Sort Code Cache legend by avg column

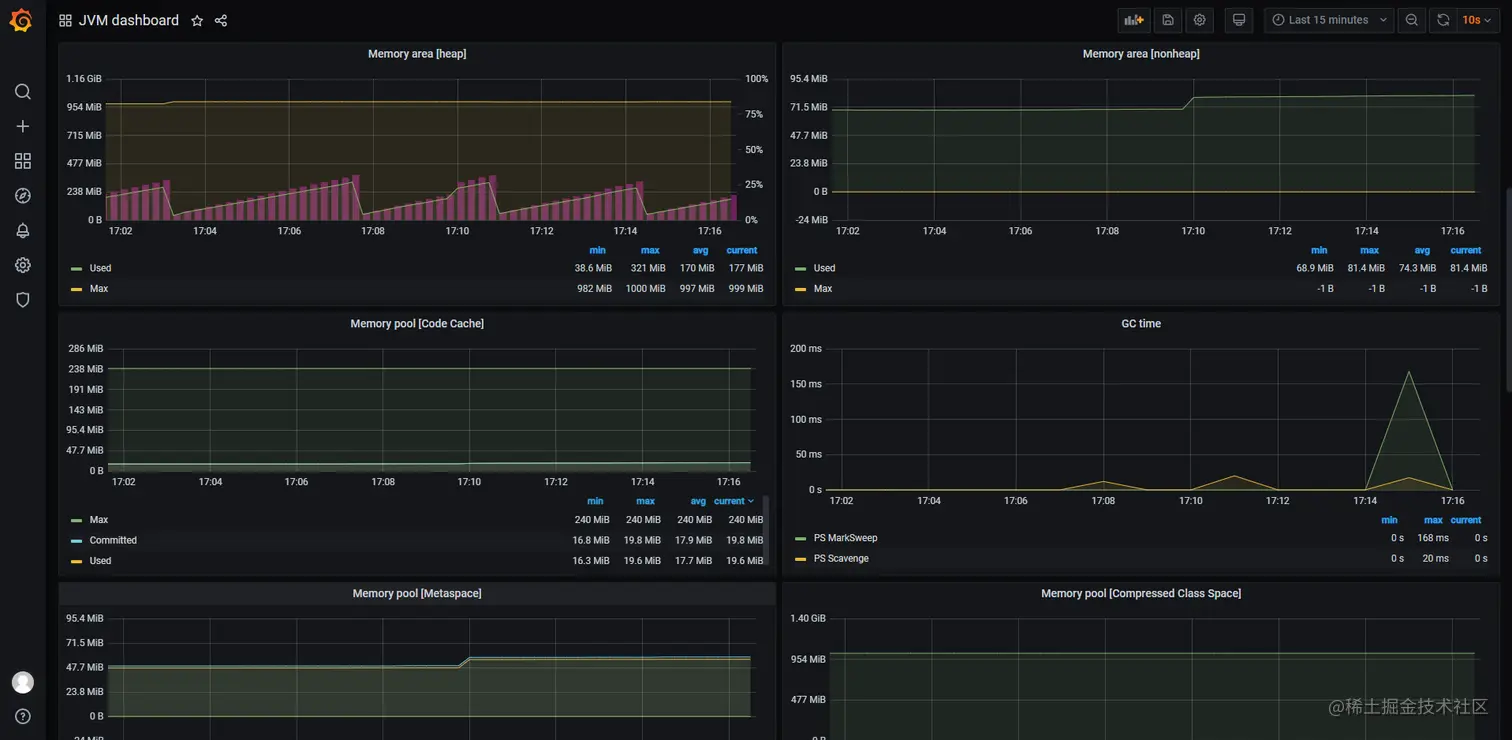tap(698, 501)
